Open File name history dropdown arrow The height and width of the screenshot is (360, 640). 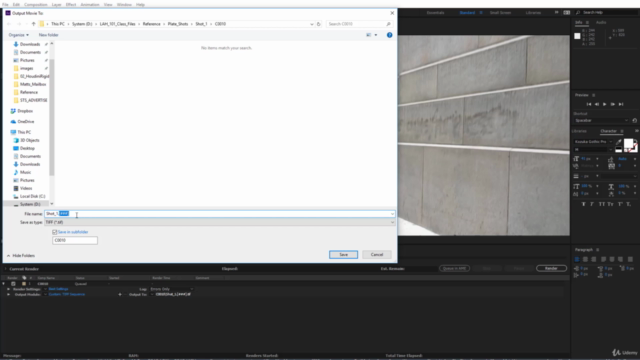(x=392, y=214)
